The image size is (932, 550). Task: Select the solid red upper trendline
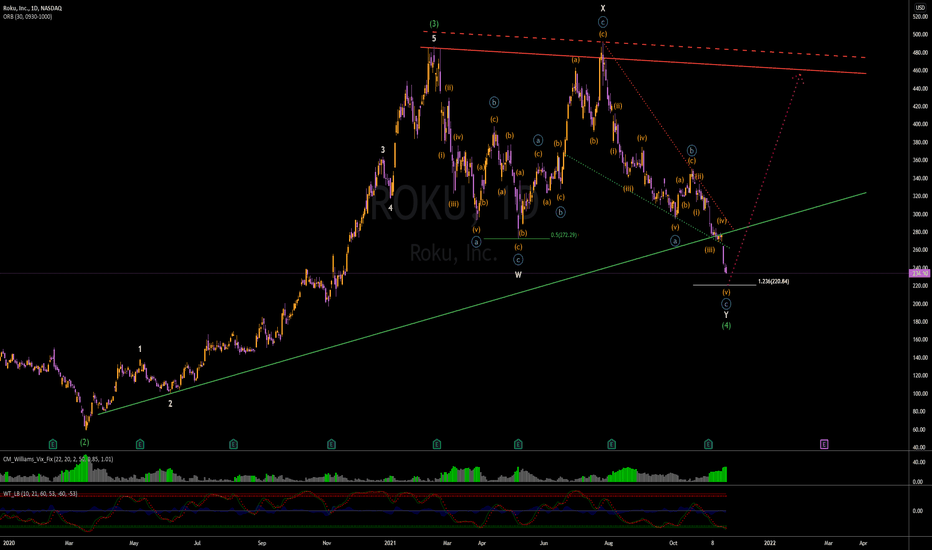[643, 61]
